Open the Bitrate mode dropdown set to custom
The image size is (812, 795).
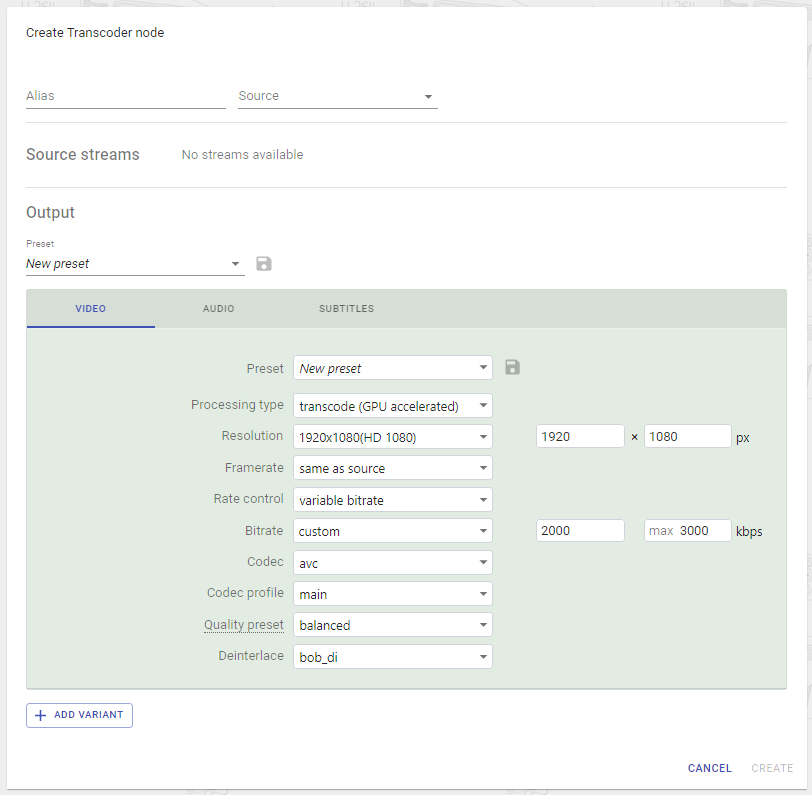(x=392, y=530)
